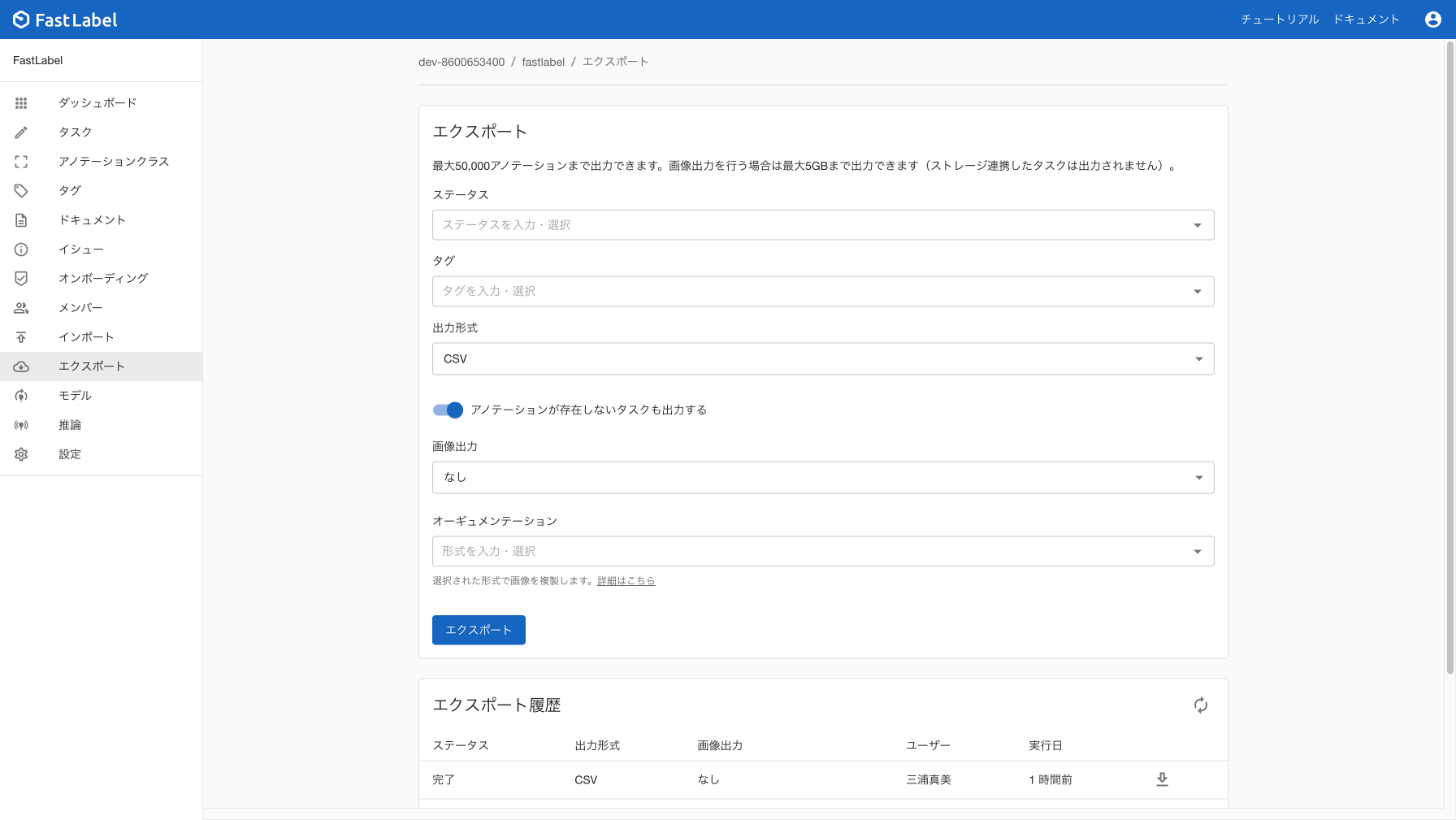Open チュートリアル in the top bar
The width and height of the screenshot is (1456, 820).
click(x=1280, y=20)
